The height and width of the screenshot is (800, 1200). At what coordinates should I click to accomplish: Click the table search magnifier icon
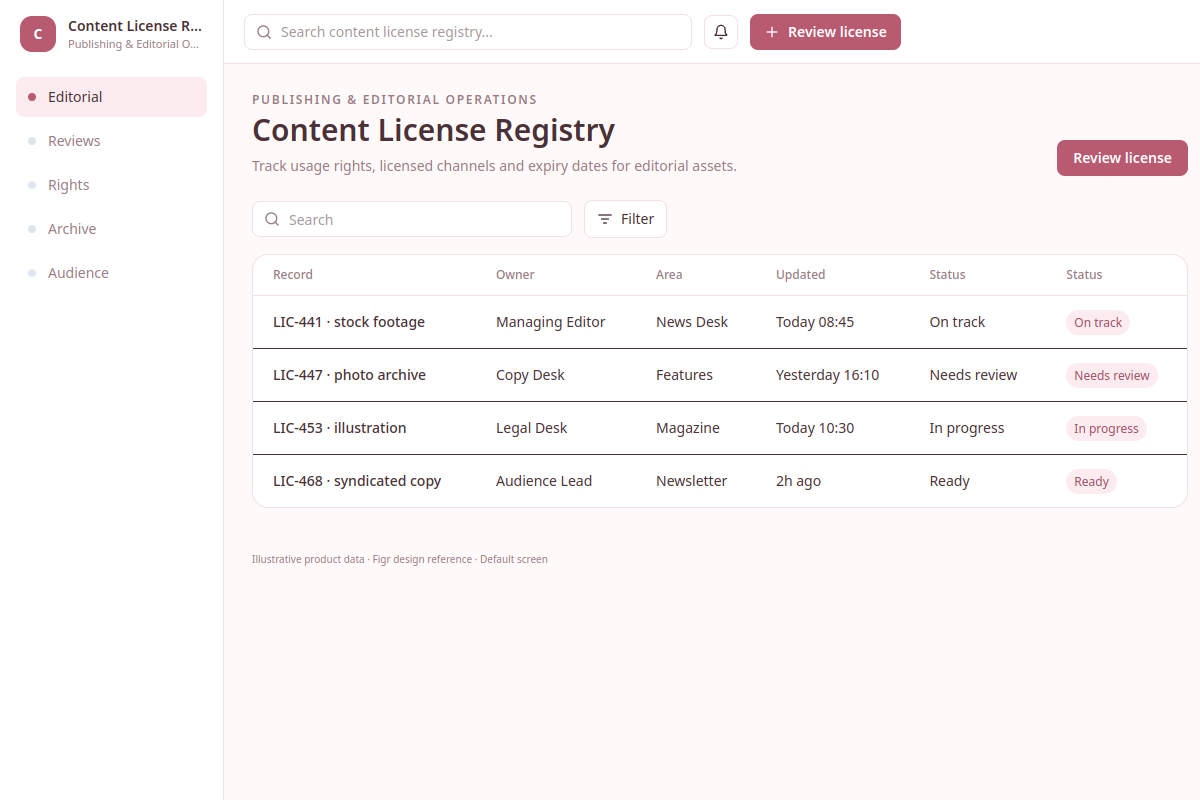[272, 219]
